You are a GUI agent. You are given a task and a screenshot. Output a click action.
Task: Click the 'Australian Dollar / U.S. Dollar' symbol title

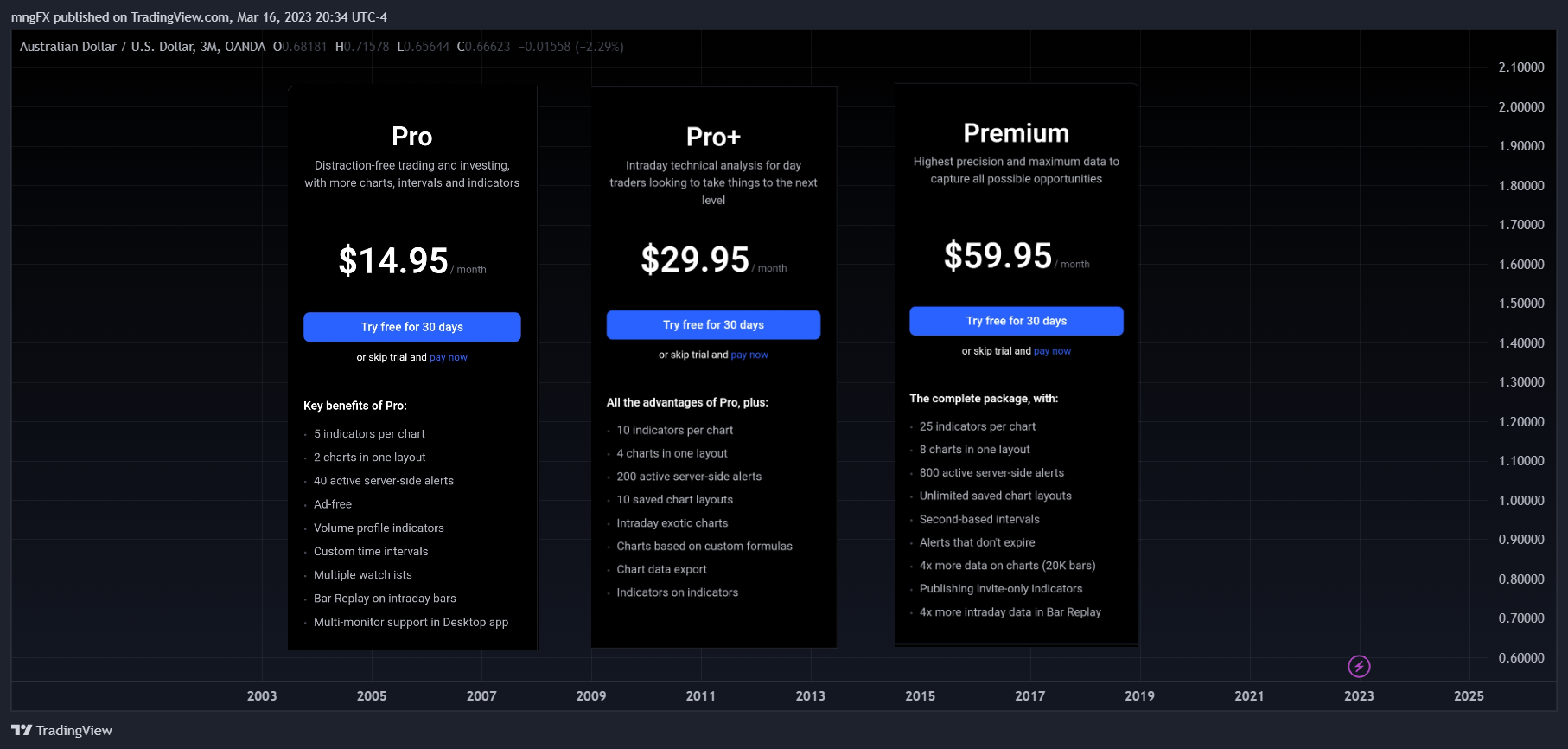[108, 47]
